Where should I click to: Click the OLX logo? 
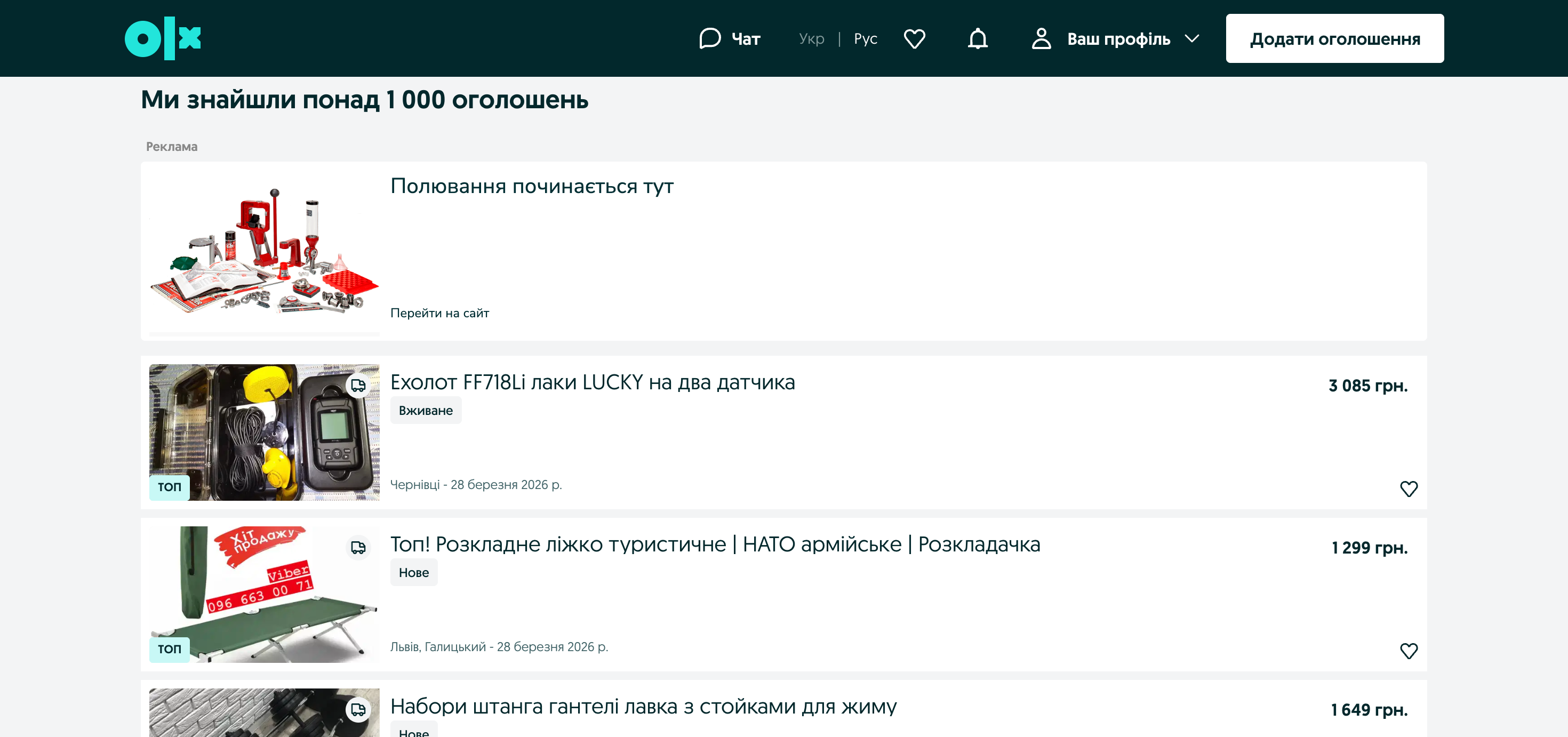(163, 38)
